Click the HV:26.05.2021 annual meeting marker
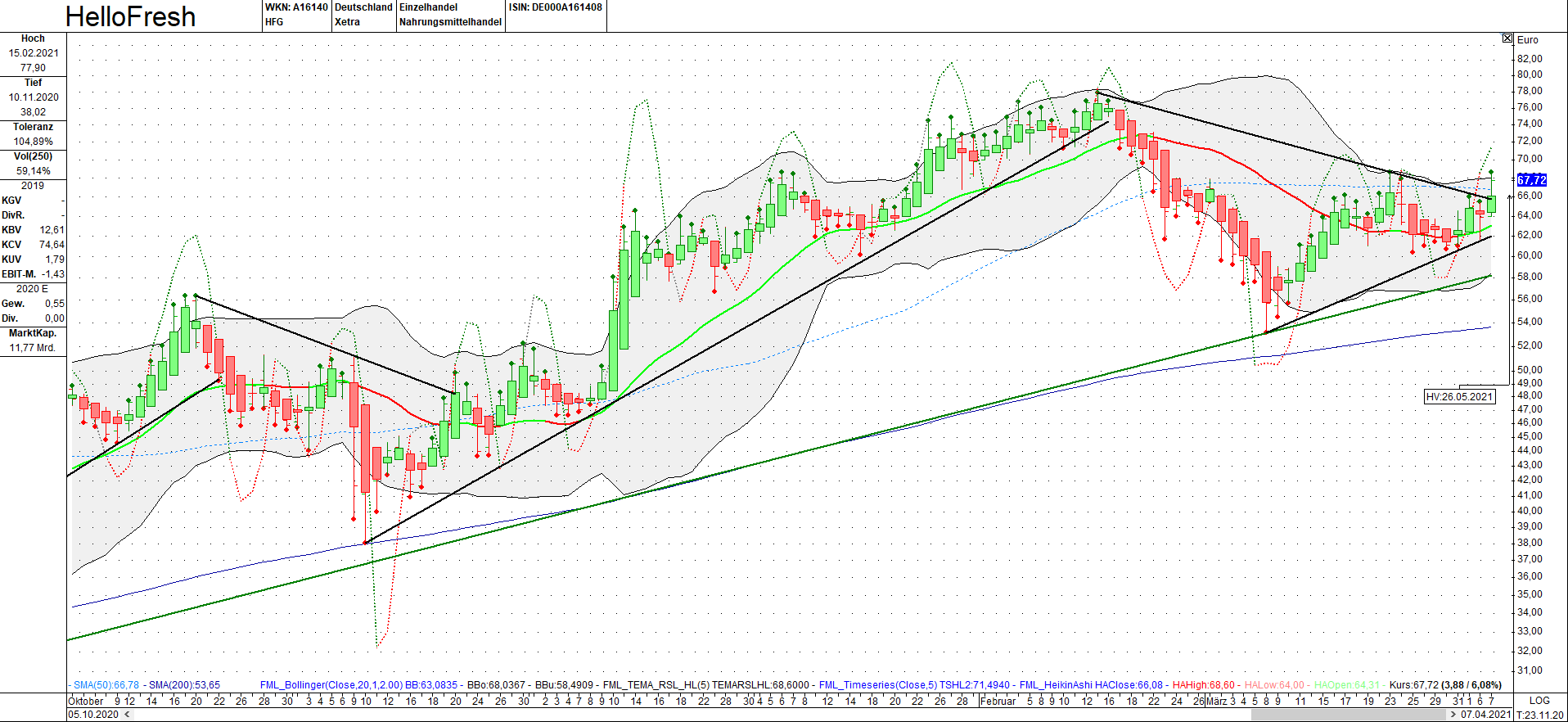The width and height of the screenshot is (1568, 722). click(x=1460, y=397)
